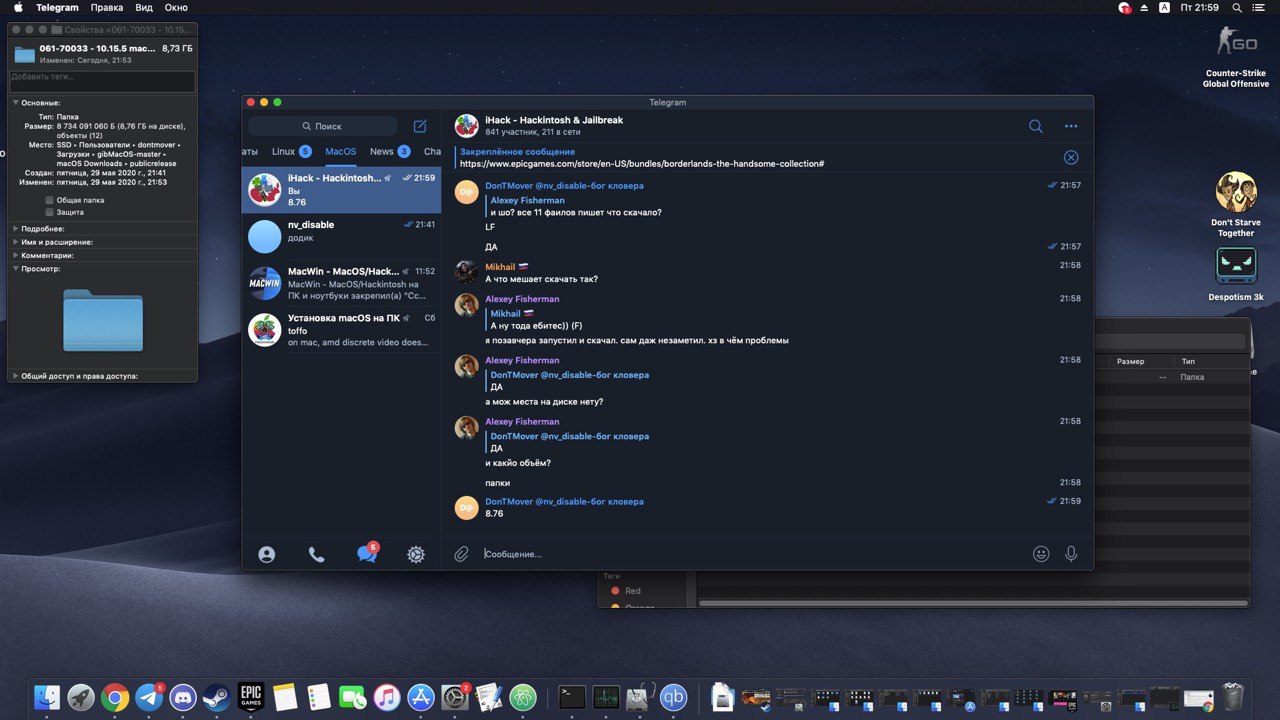
Task: Click the folder preview thumbnail in info window
Action: tap(103, 320)
